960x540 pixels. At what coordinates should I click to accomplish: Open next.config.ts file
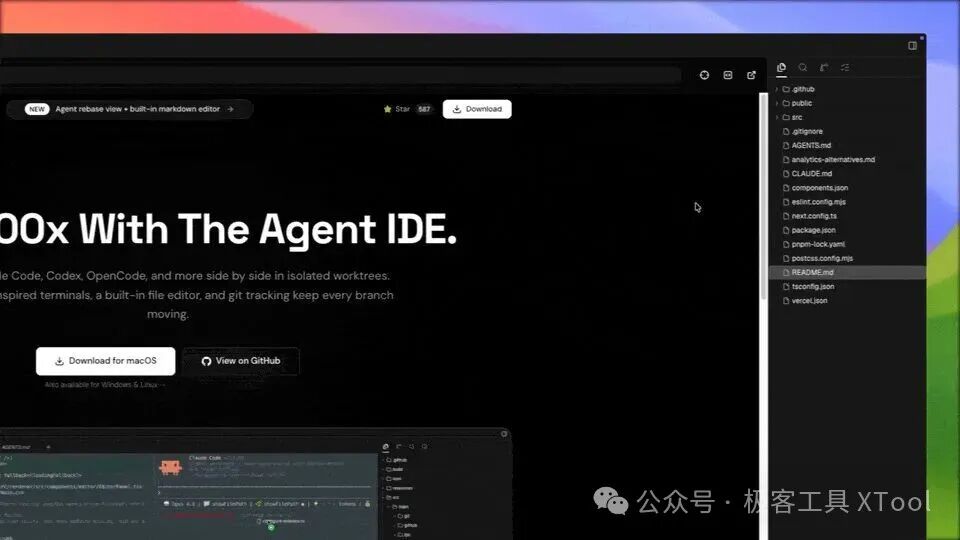(814, 216)
